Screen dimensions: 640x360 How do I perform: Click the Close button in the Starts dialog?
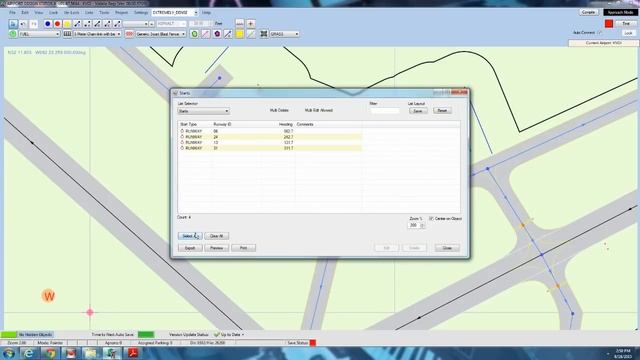tap(447, 248)
